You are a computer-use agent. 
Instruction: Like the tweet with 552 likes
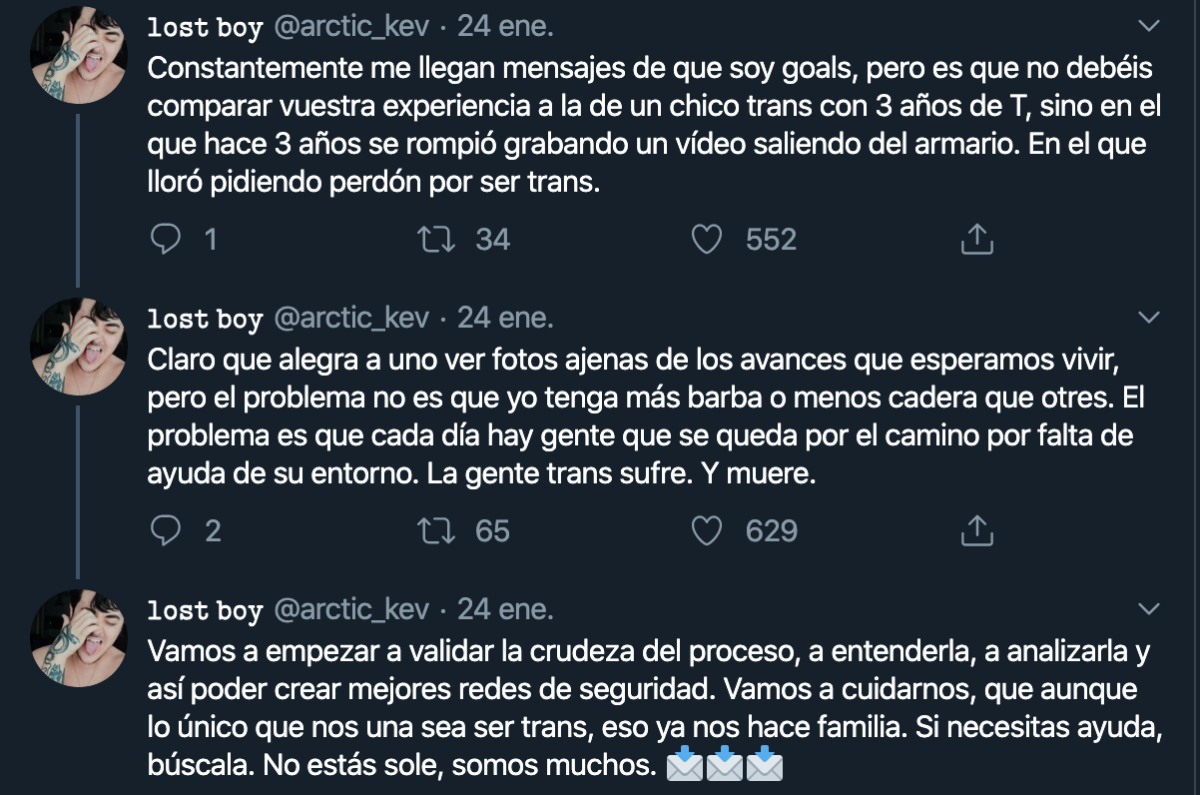[708, 239]
